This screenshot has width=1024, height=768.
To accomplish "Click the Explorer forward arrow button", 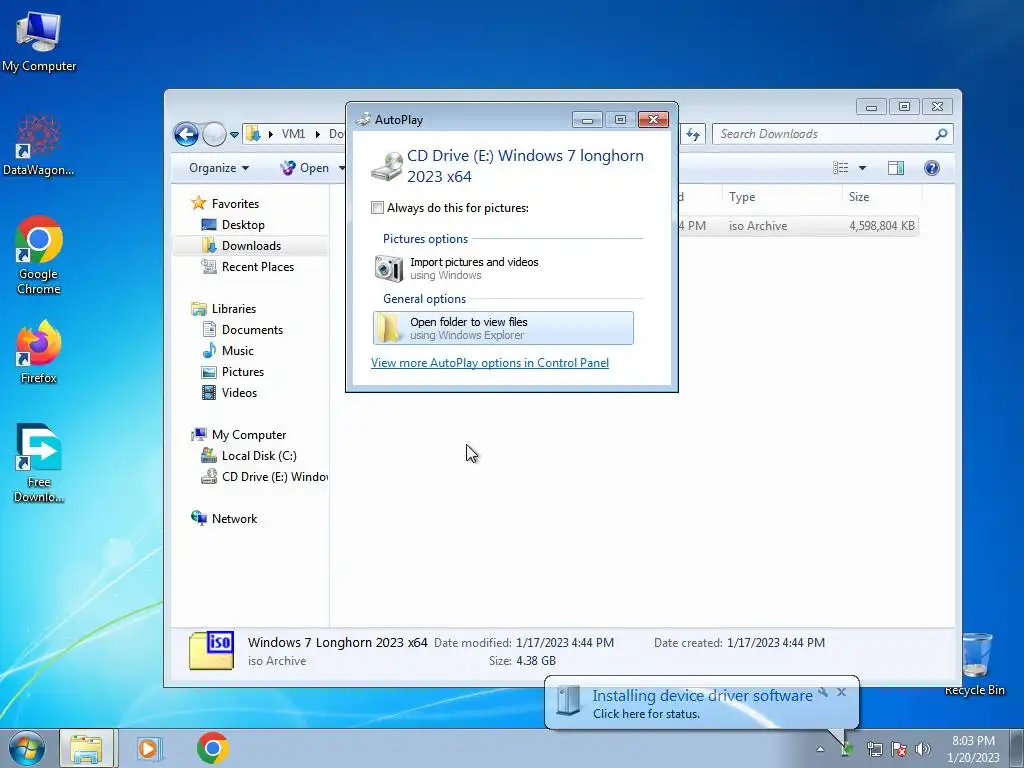I will pyautogui.click(x=214, y=135).
